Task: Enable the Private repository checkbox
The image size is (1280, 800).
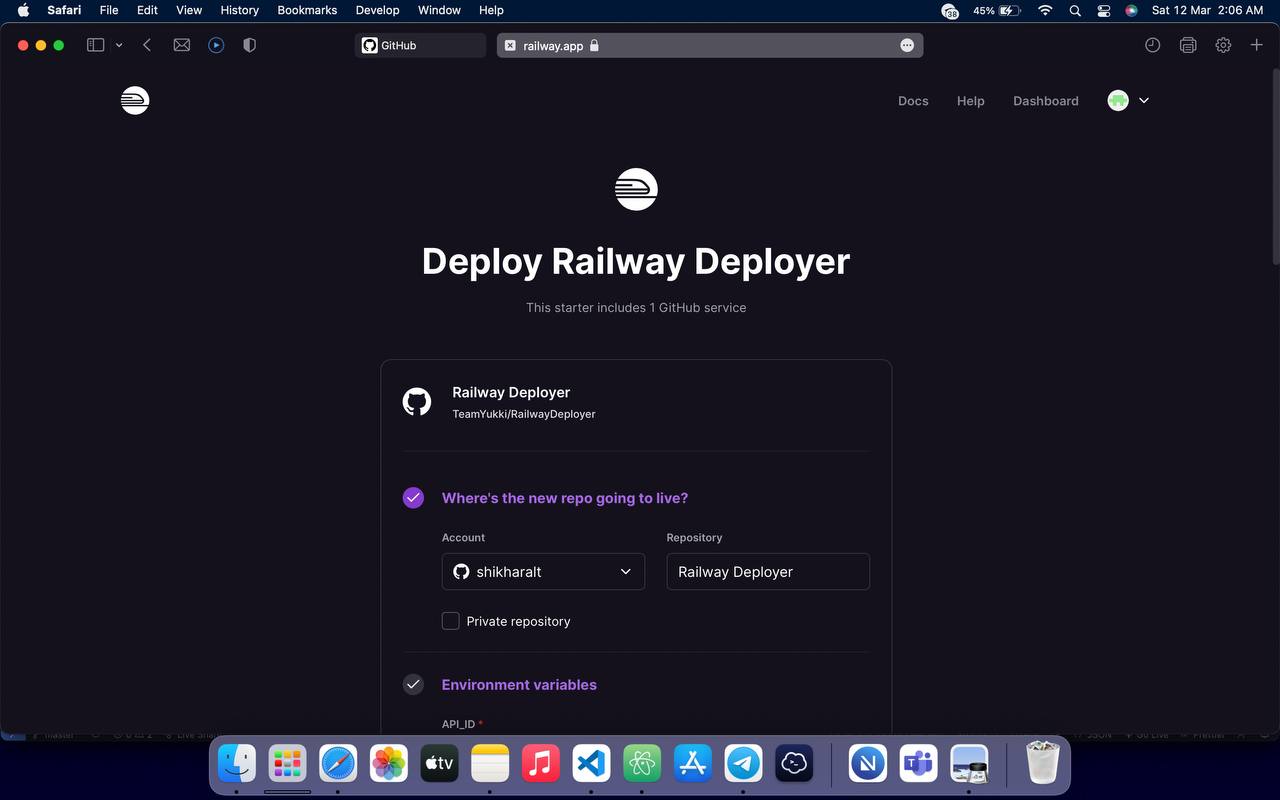Action: coord(451,621)
